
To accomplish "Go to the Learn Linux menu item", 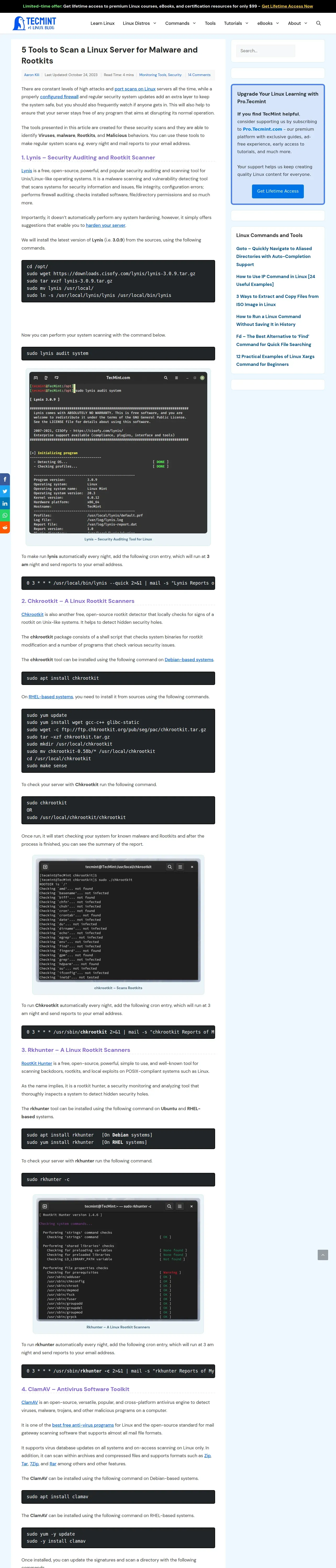I will [x=102, y=23].
